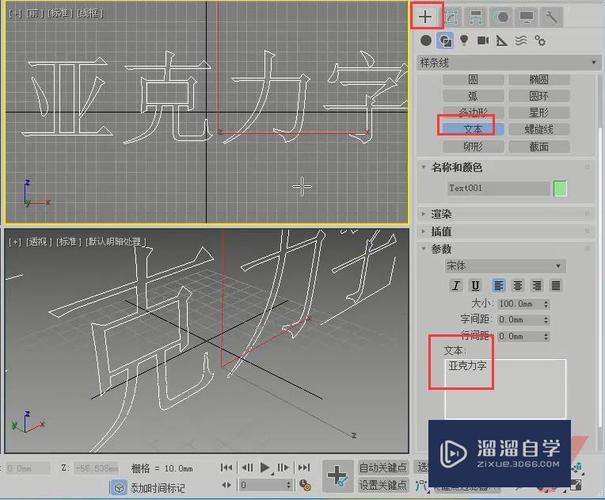Image resolution: width=605 pixels, height=500 pixels.
Task: Switch to the Modify panel tab
Action: click(x=452, y=17)
